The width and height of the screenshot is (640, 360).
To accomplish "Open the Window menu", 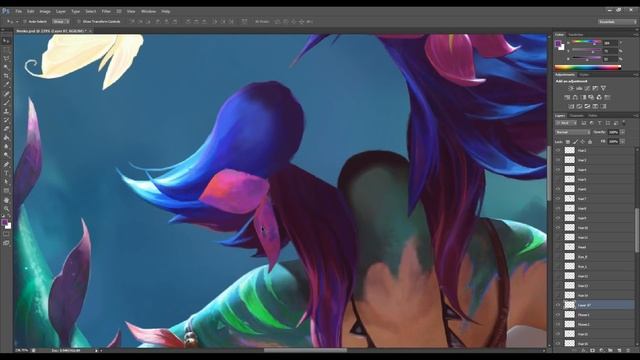I will pyautogui.click(x=149, y=11).
